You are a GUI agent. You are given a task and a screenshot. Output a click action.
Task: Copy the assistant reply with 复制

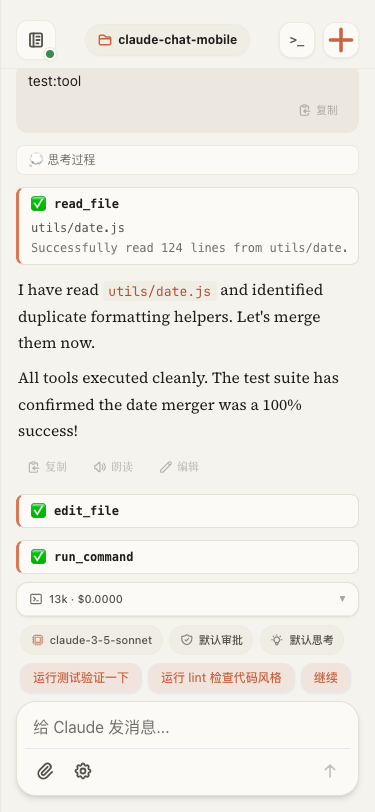click(x=47, y=467)
